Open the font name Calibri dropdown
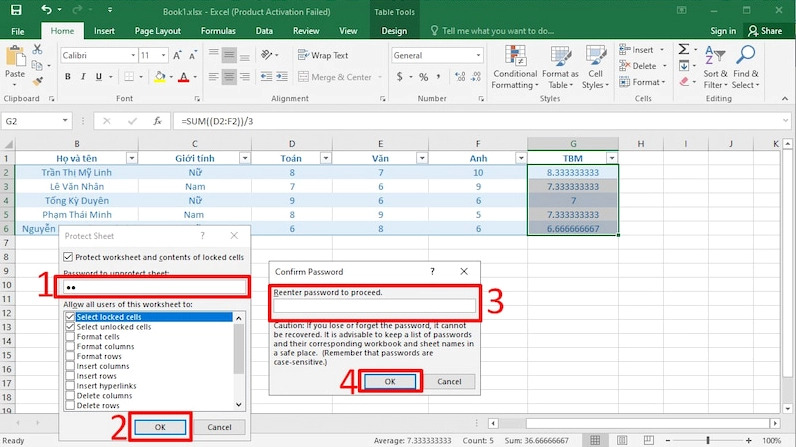Image resolution: width=796 pixels, height=447 pixels. coord(133,55)
